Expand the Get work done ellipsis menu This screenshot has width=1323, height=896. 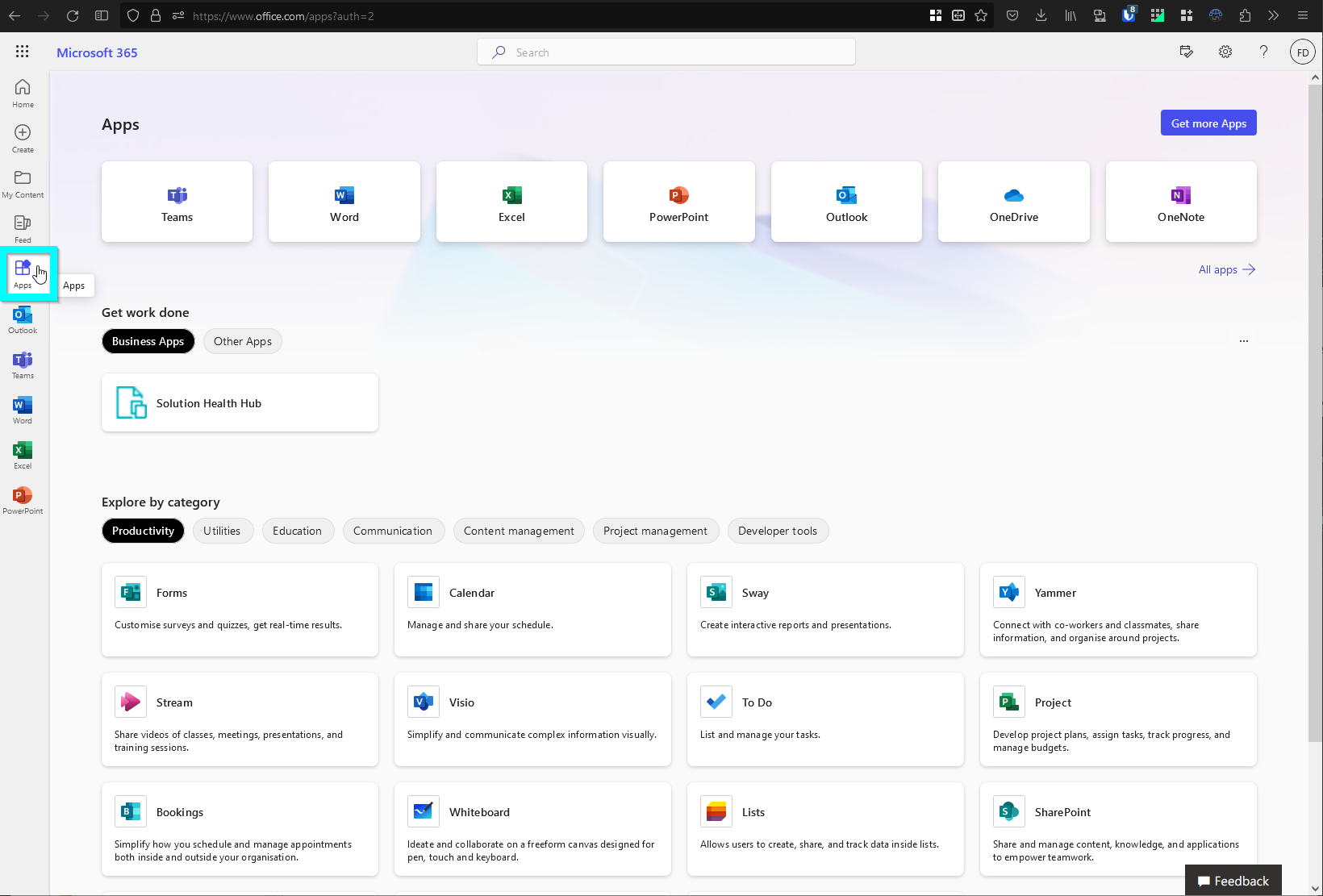(1243, 341)
